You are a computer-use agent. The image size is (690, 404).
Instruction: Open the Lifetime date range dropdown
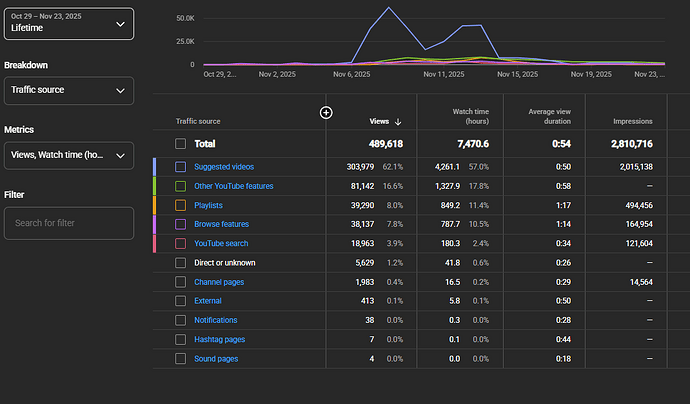click(x=68, y=23)
